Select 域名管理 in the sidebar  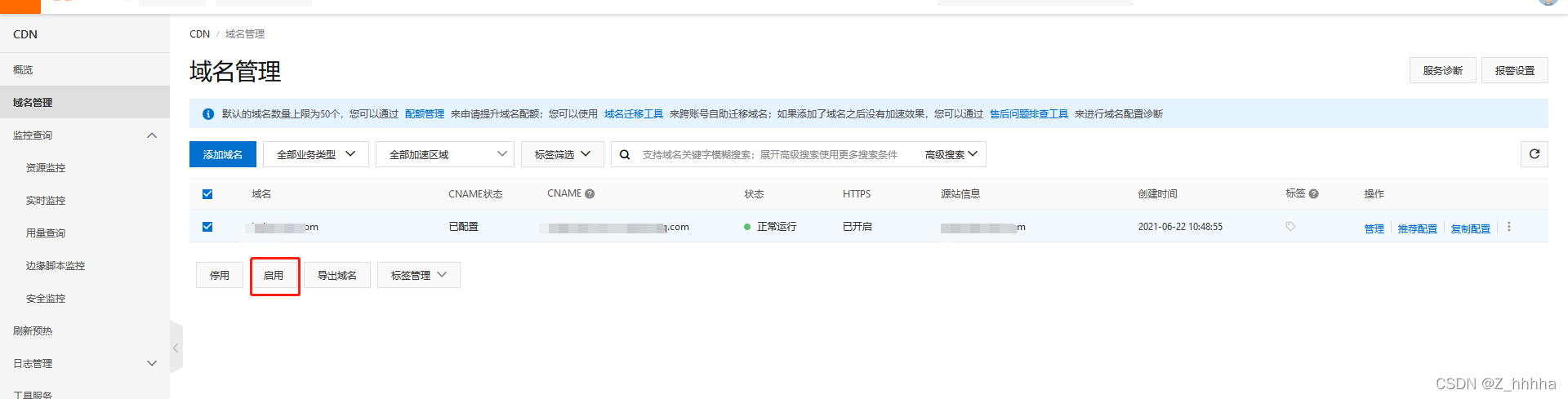click(x=85, y=103)
